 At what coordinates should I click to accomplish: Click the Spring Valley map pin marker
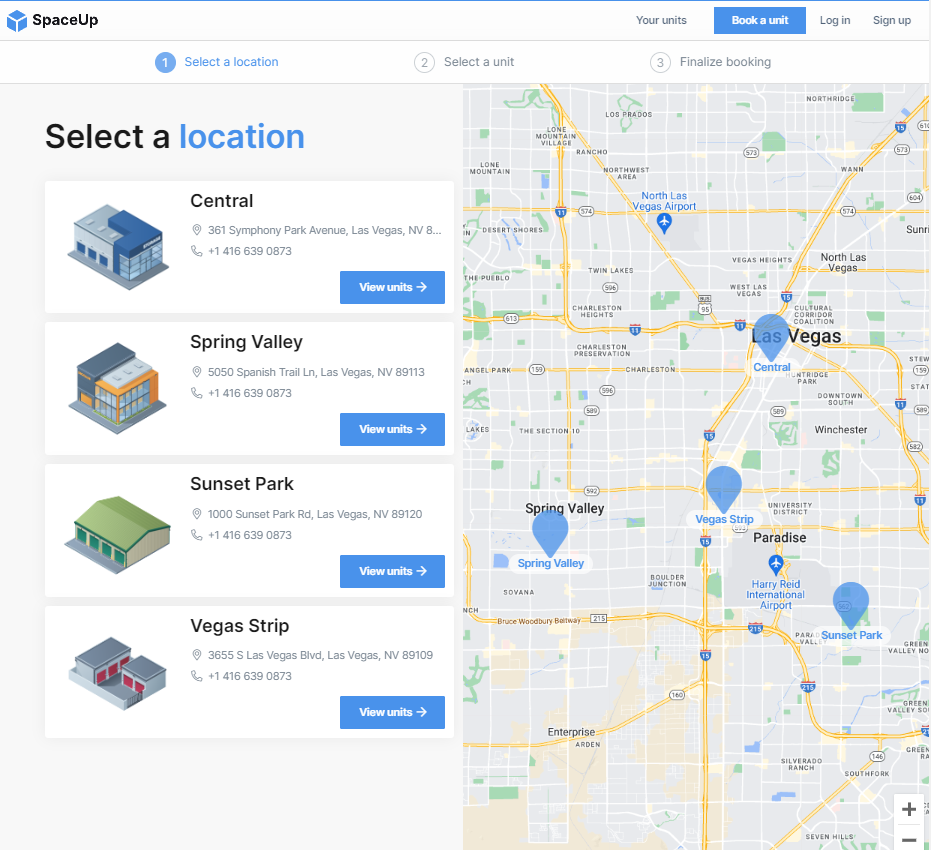tap(550, 532)
